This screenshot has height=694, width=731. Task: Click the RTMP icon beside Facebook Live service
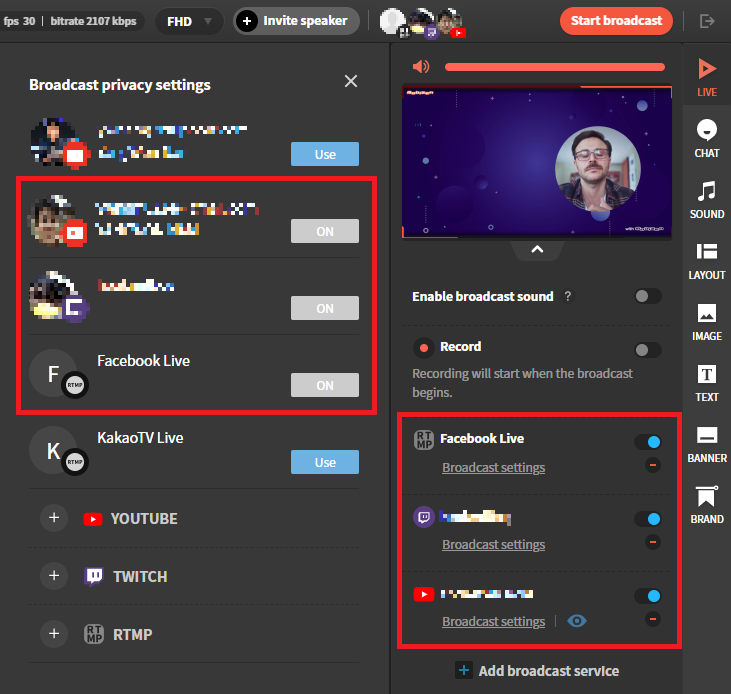point(424,440)
